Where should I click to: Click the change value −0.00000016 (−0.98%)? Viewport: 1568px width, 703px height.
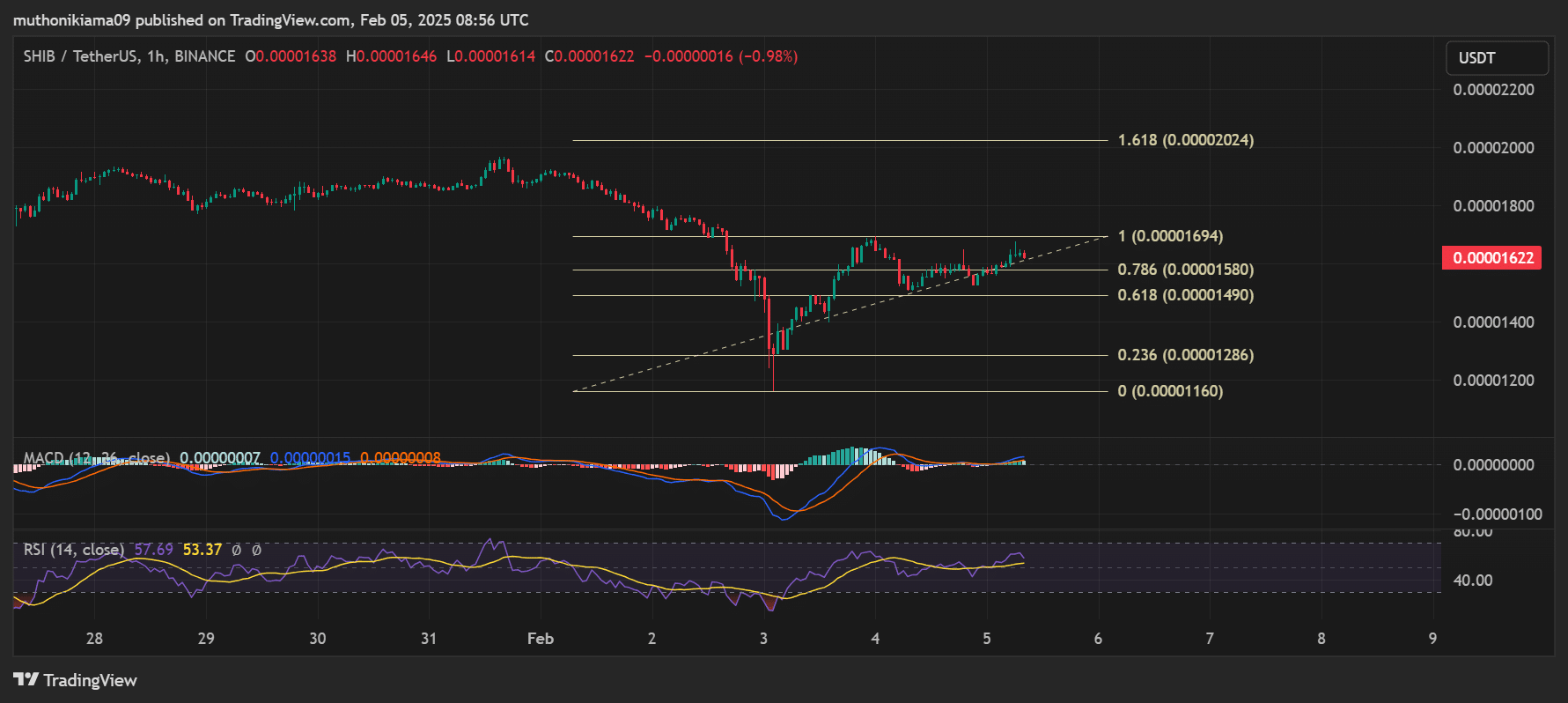click(721, 56)
